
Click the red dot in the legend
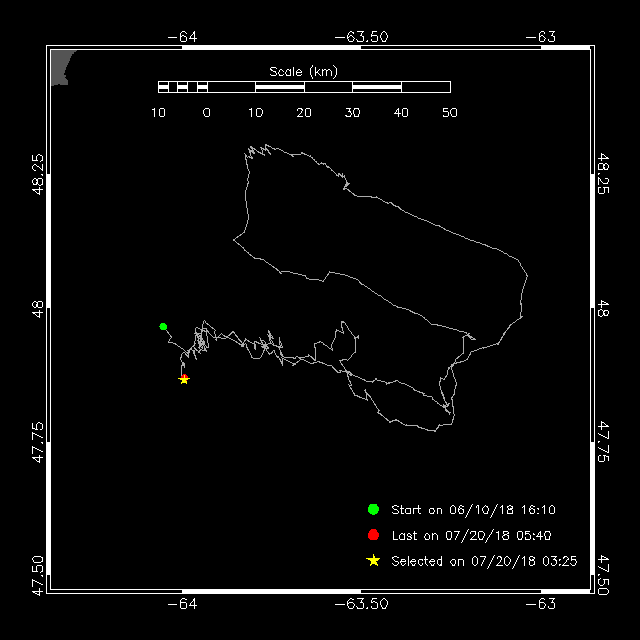click(373, 535)
